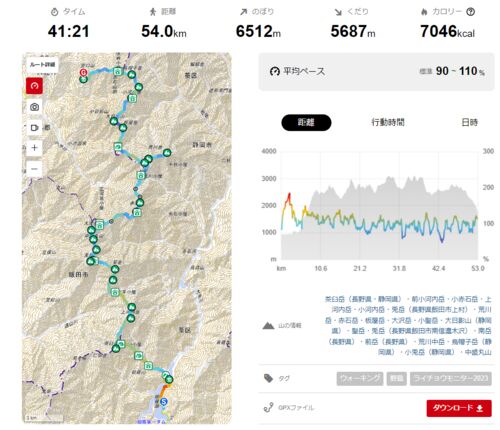
Task: Open the ライチョウモニター2023 tag
Action: tap(451, 379)
